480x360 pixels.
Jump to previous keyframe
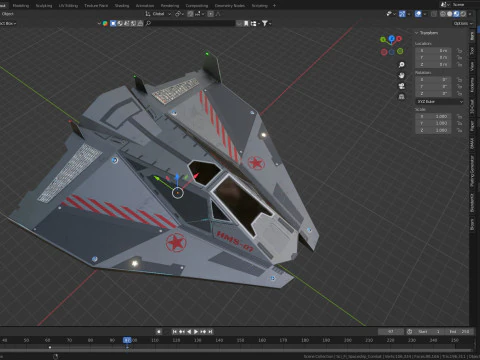click(x=182, y=331)
